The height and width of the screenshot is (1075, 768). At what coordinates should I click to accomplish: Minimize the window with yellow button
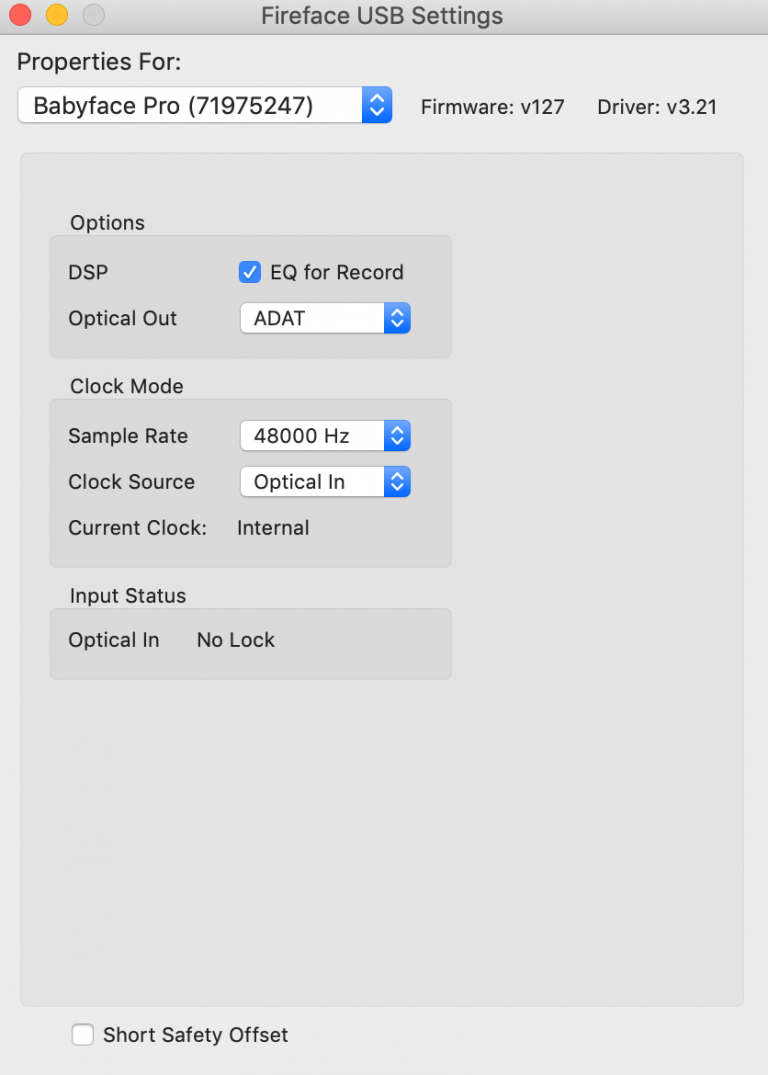[x=57, y=14]
